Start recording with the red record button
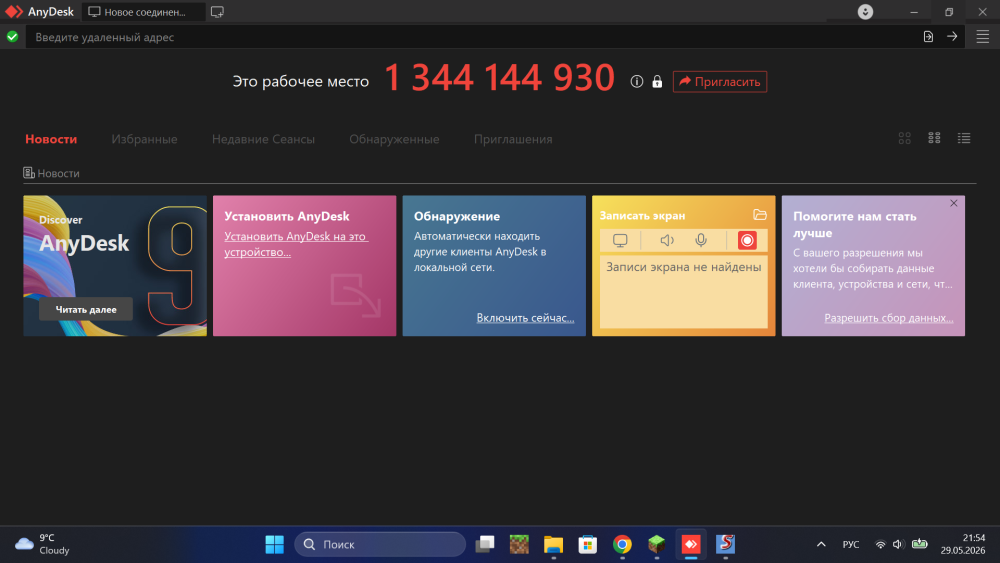The image size is (1000, 563). pos(747,240)
